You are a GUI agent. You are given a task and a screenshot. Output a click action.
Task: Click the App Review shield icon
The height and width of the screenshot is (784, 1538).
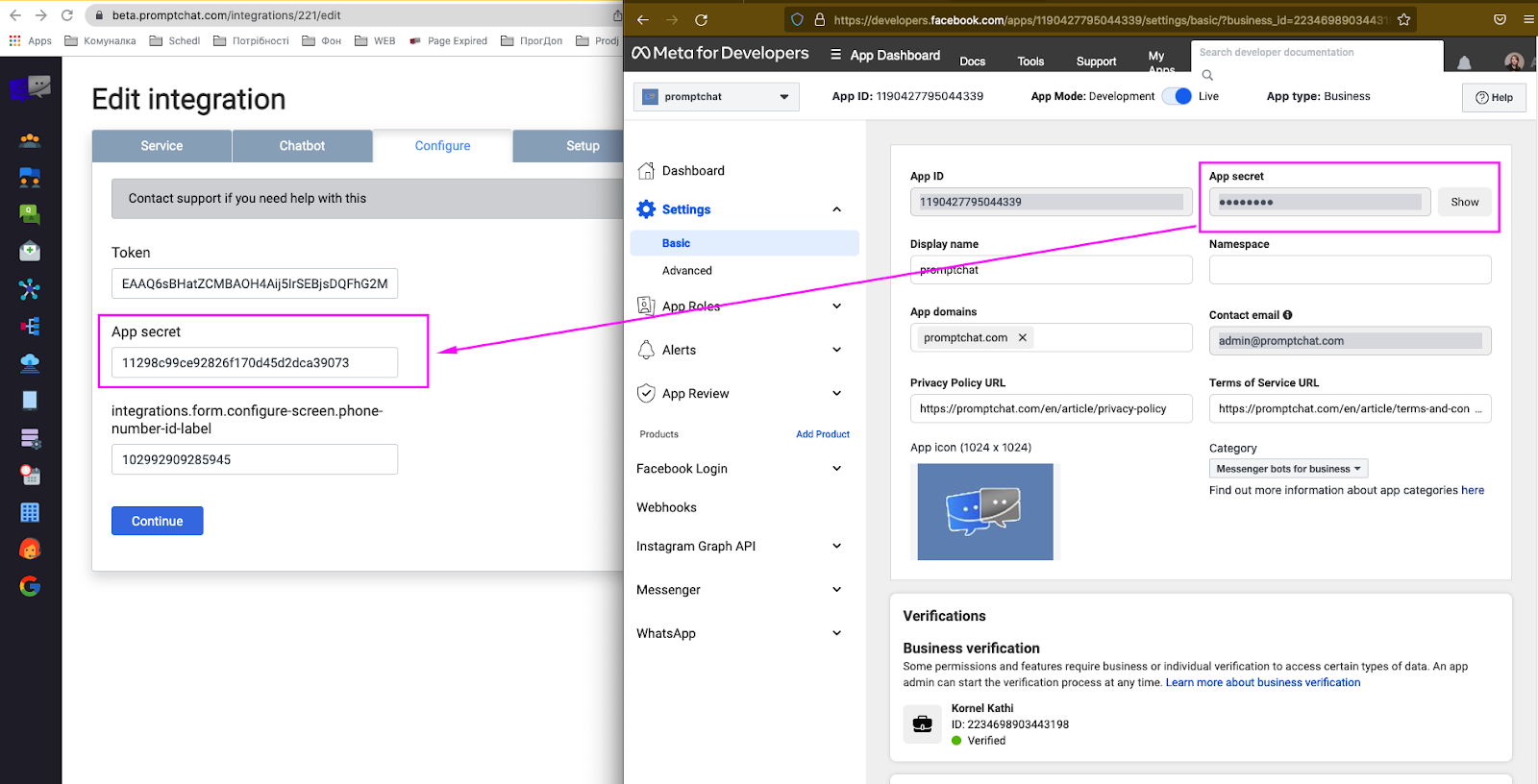tap(646, 393)
